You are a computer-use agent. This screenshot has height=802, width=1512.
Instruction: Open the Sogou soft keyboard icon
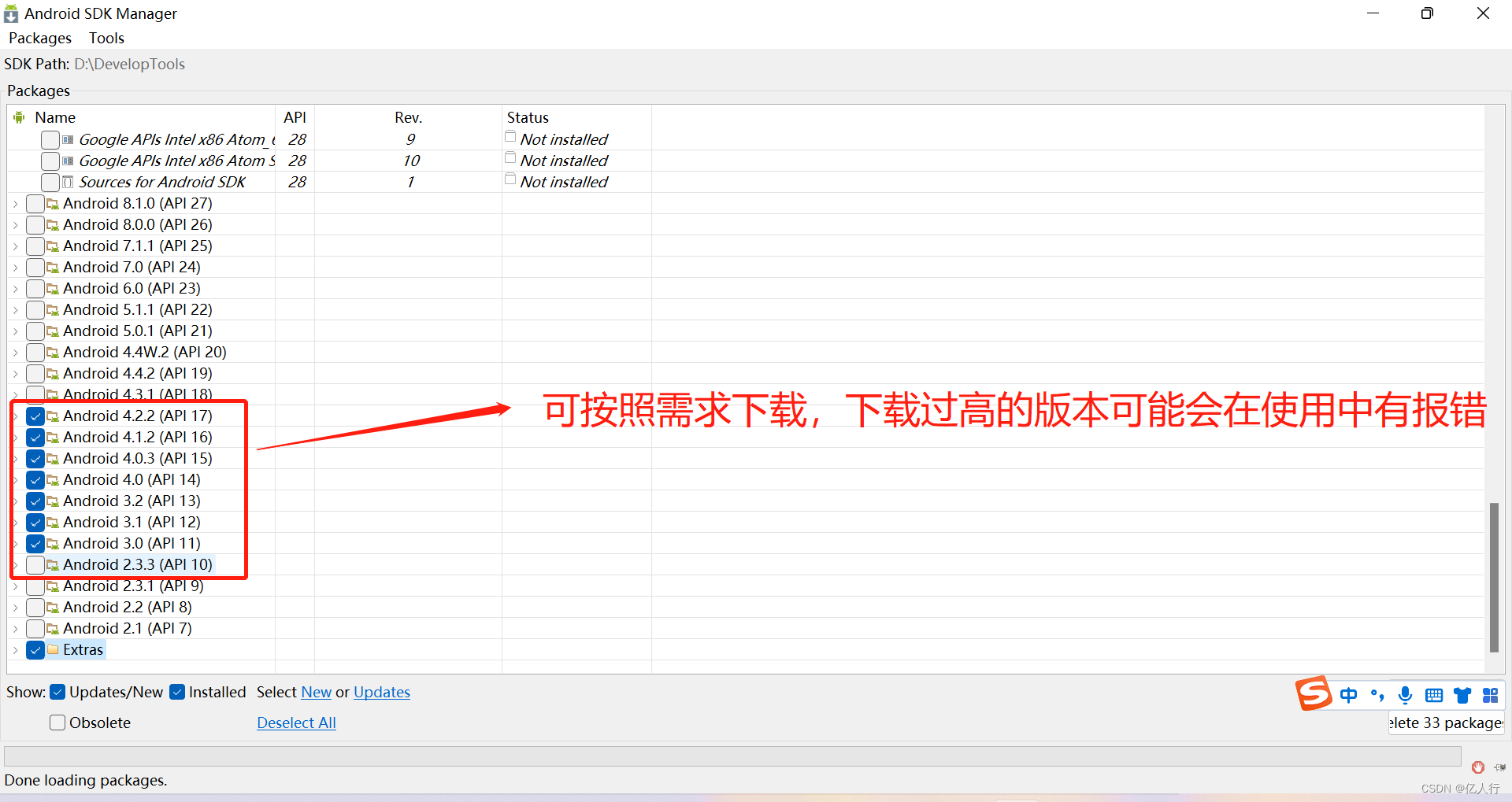pos(1434,695)
